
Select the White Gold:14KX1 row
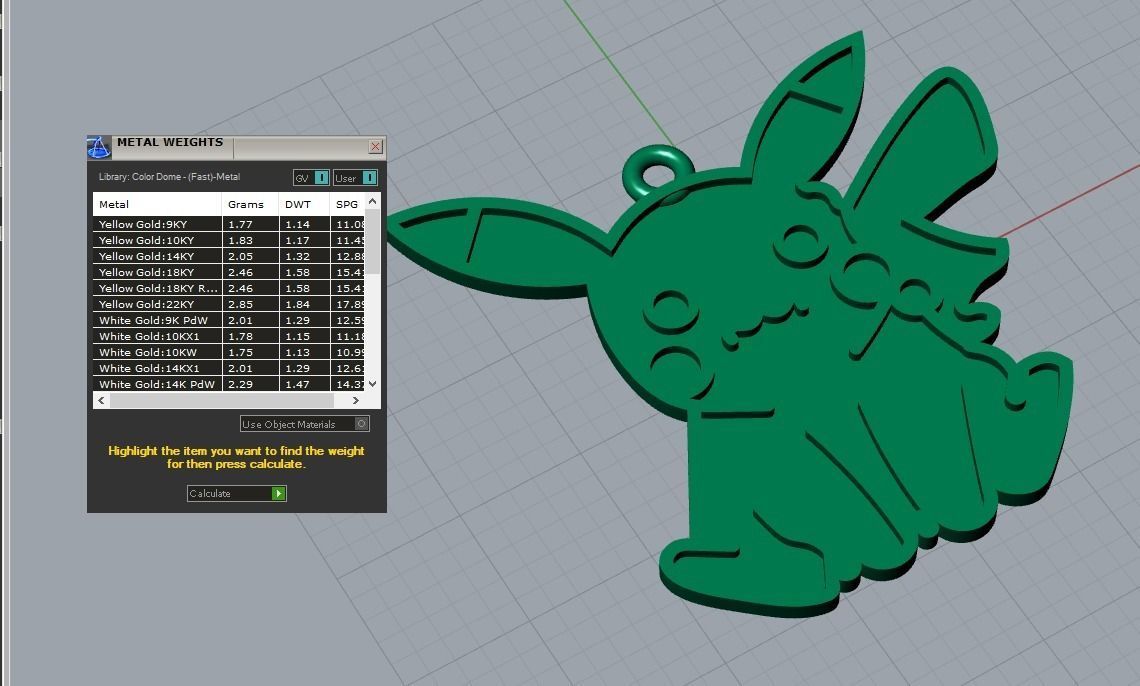pos(228,368)
